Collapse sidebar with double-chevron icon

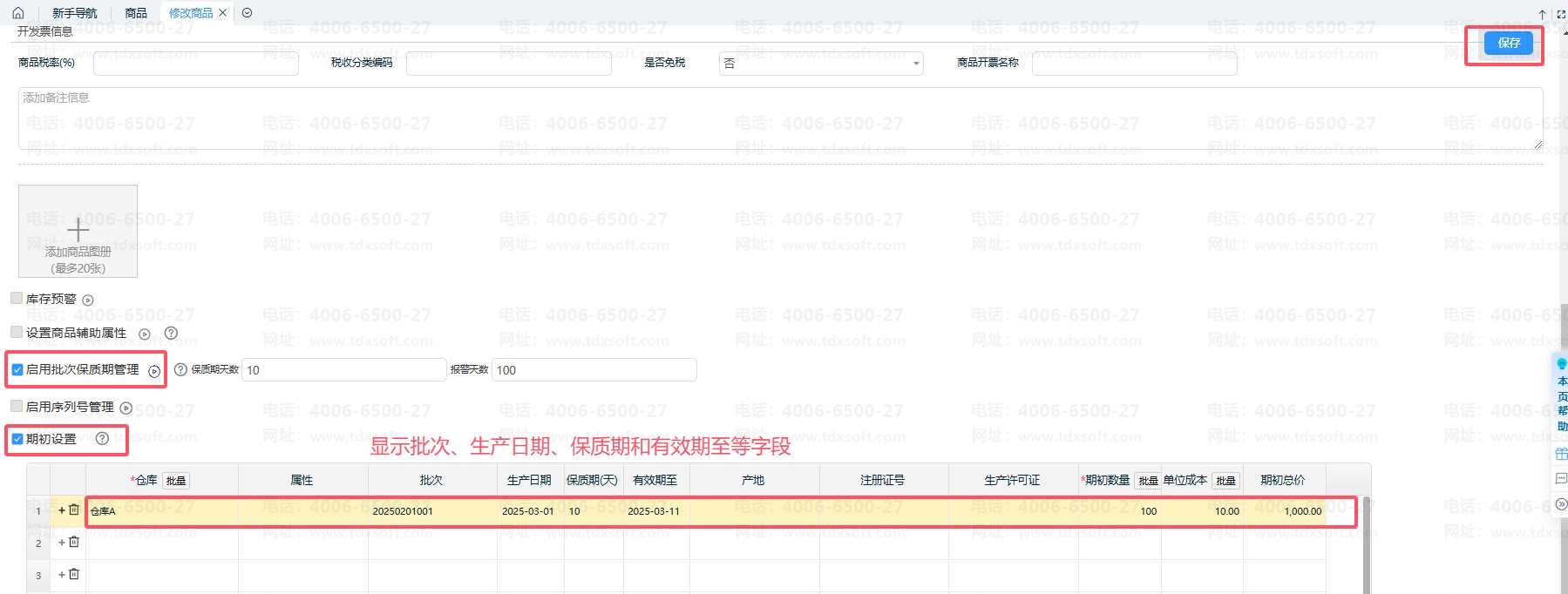pyautogui.click(x=1561, y=504)
